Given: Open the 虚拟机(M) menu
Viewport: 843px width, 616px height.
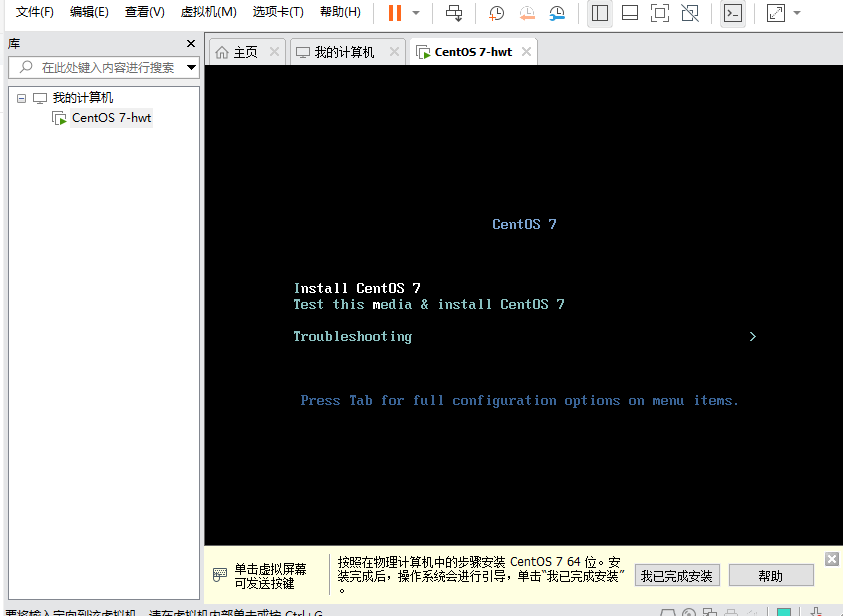Looking at the screenshot, I should [x=209, y=12].
